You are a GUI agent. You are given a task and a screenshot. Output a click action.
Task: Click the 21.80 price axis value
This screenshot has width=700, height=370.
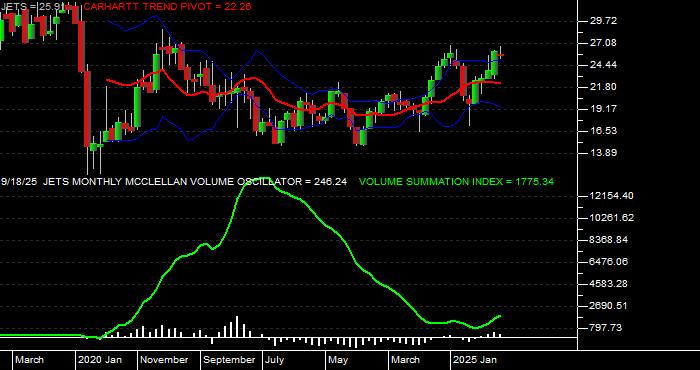click(603, 87)
